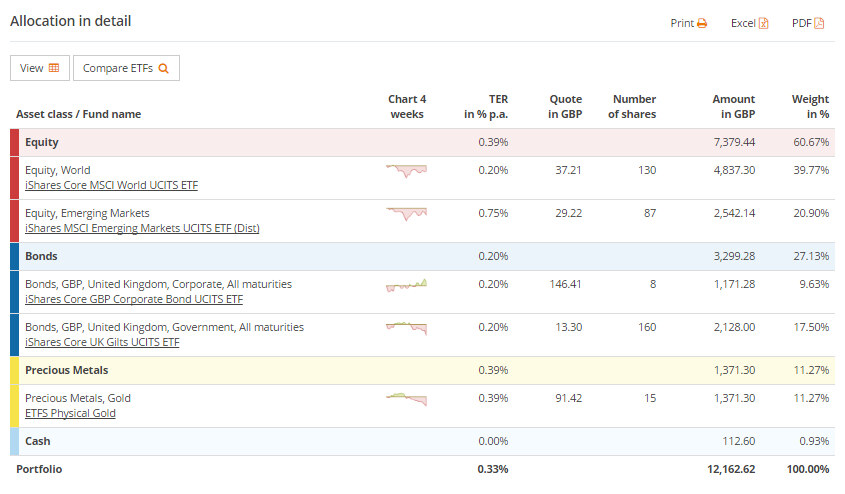Select the Equity asset class row
The width and height of the screenshot is (845, 494).
200,142
